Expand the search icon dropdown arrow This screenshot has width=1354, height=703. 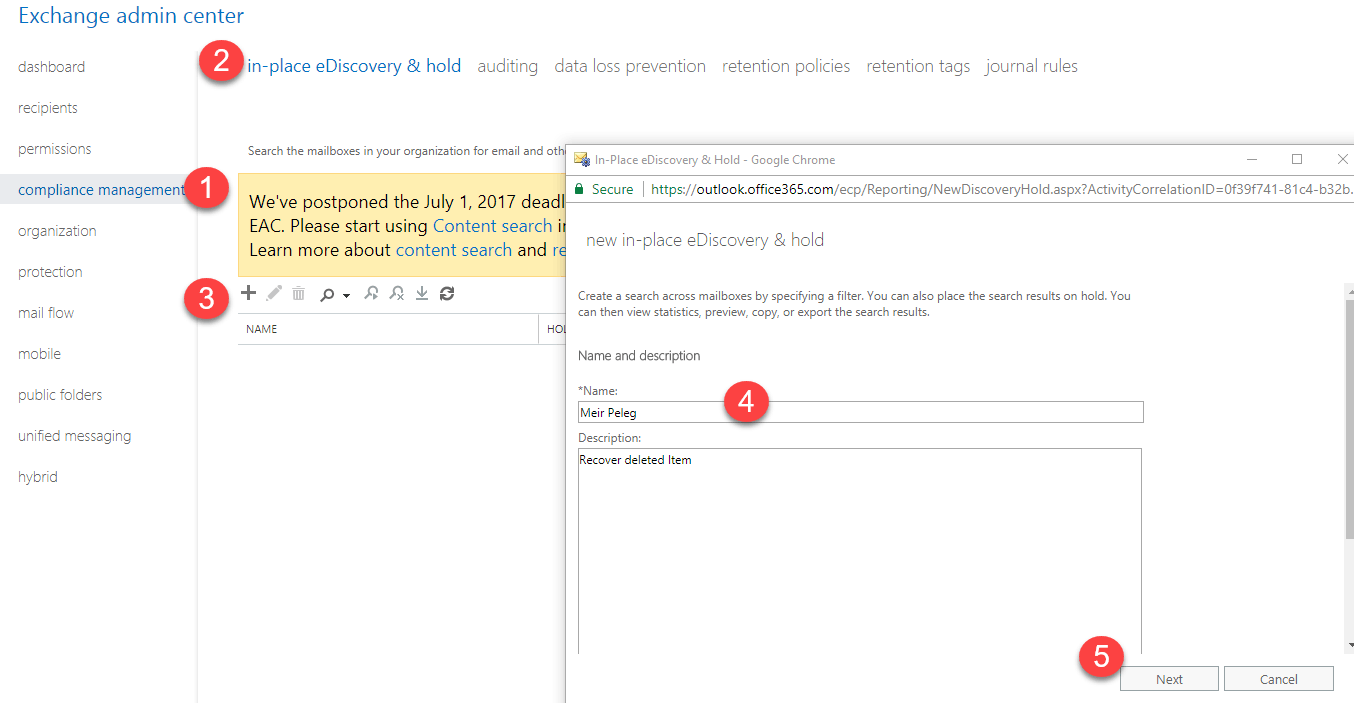(346, 296)
